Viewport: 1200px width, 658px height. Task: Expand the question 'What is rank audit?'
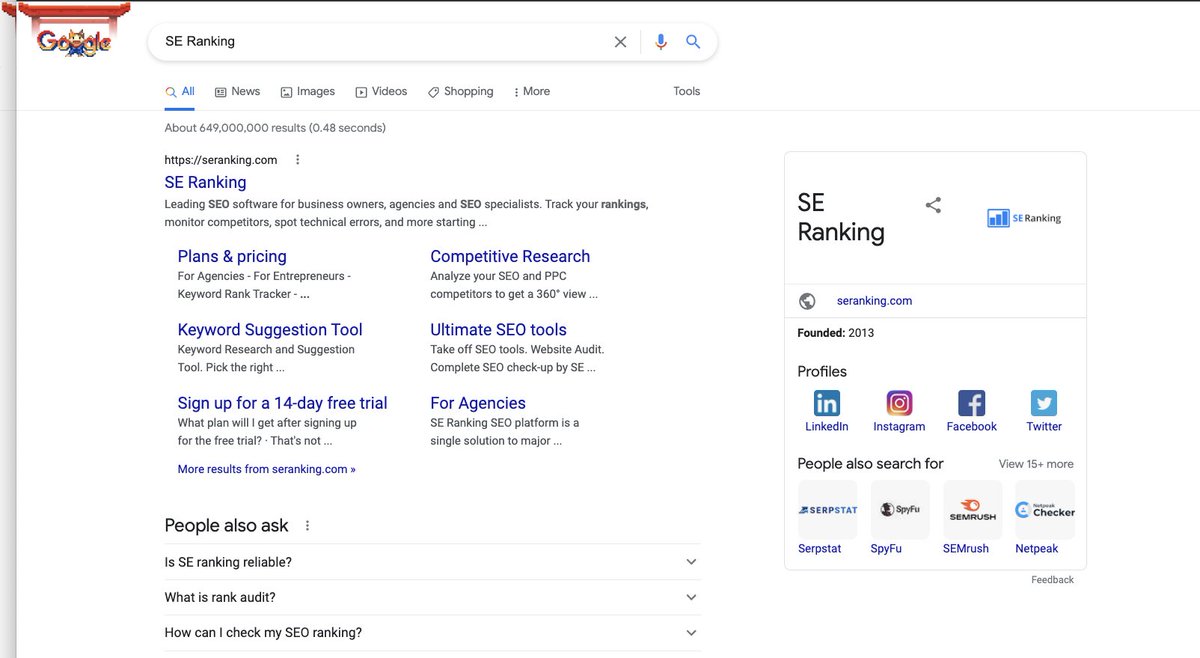[x=432, y=597]
